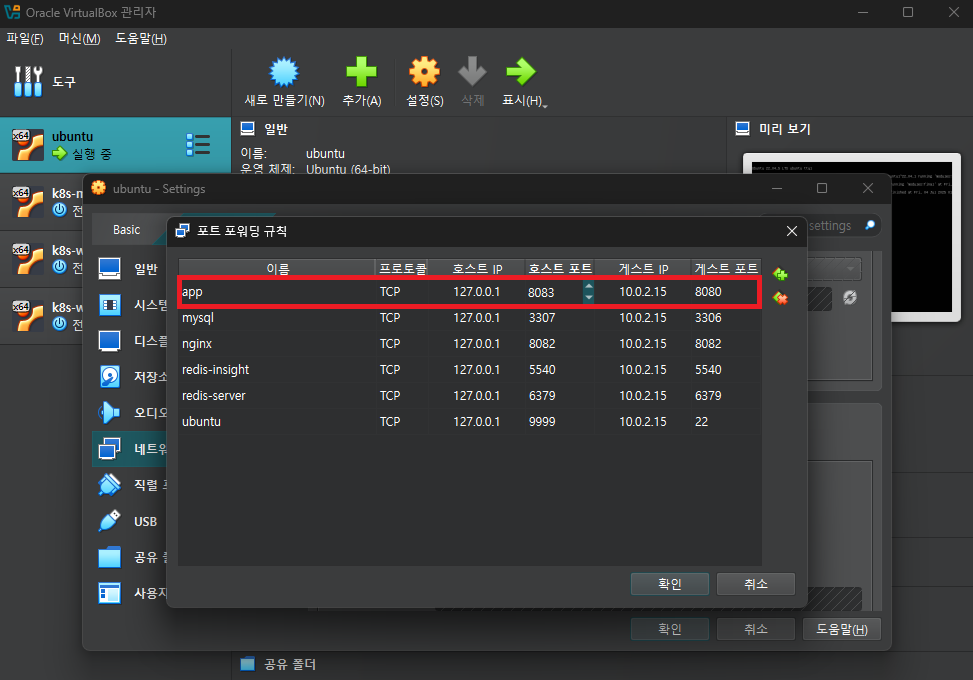
Task: Click the VM preview thumbnail
Action: (x=851, y=237)
